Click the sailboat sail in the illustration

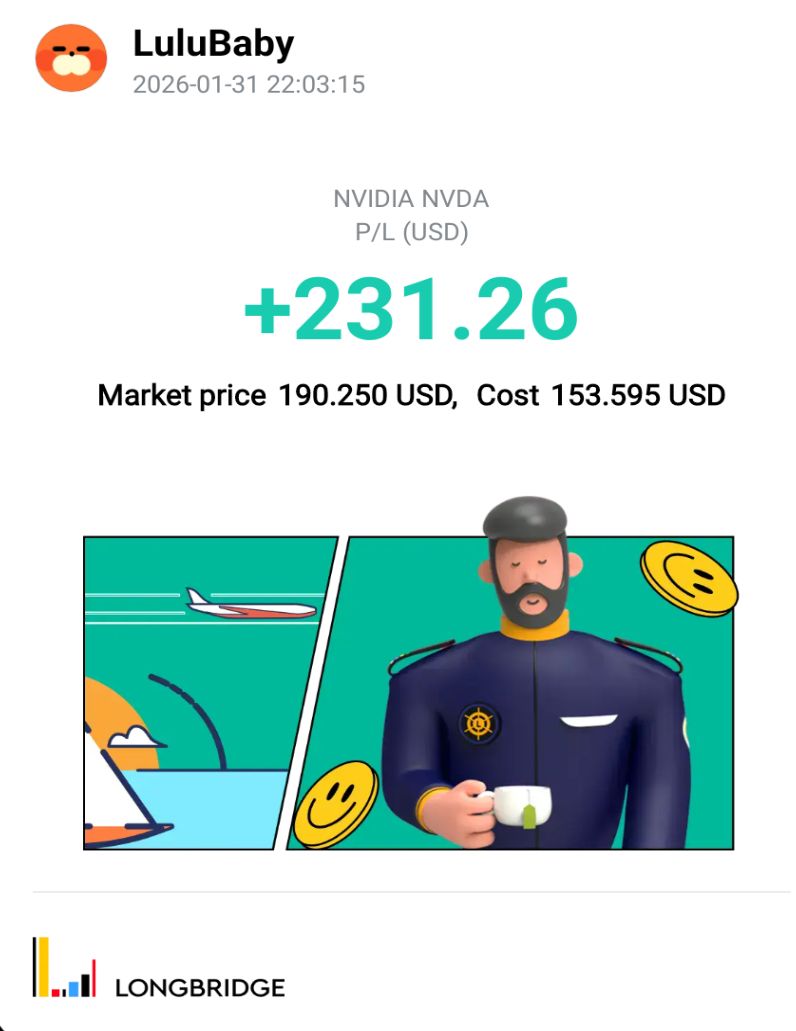110,790
